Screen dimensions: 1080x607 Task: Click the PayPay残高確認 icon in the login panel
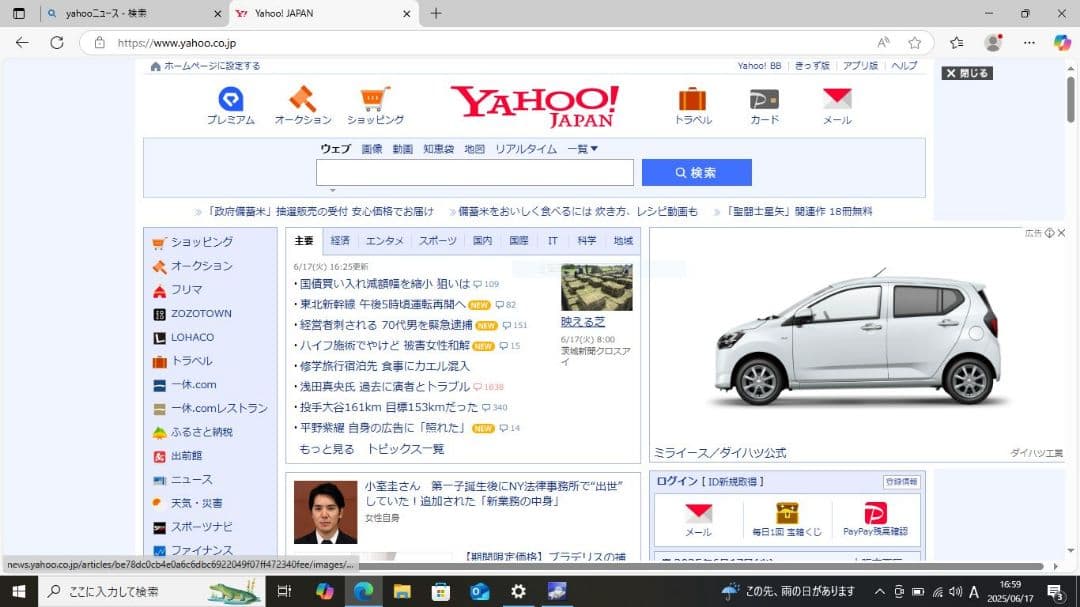pyautogui.click(x=877, y=515)
